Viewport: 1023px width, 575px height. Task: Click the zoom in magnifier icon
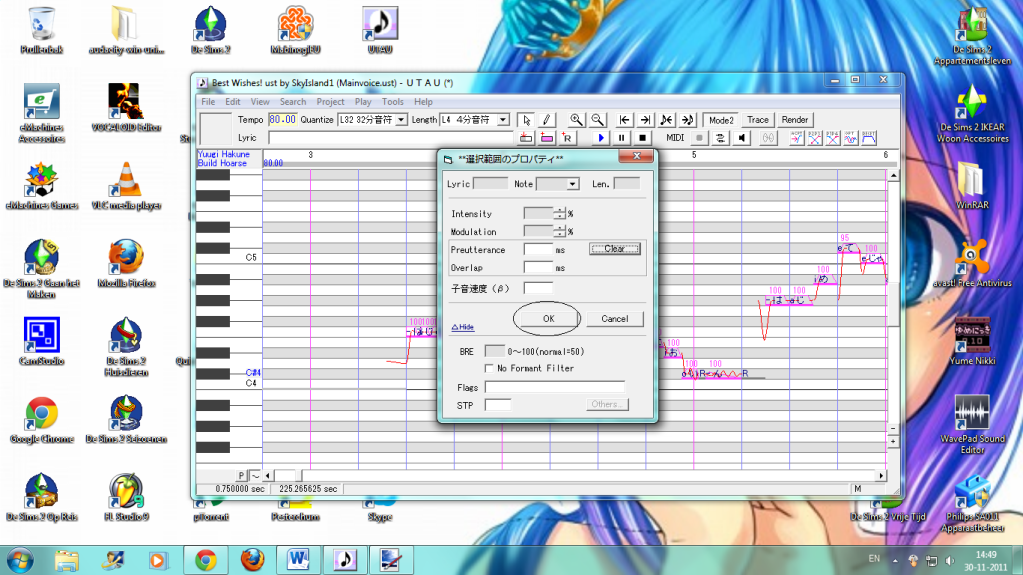(x=577, y=120)
